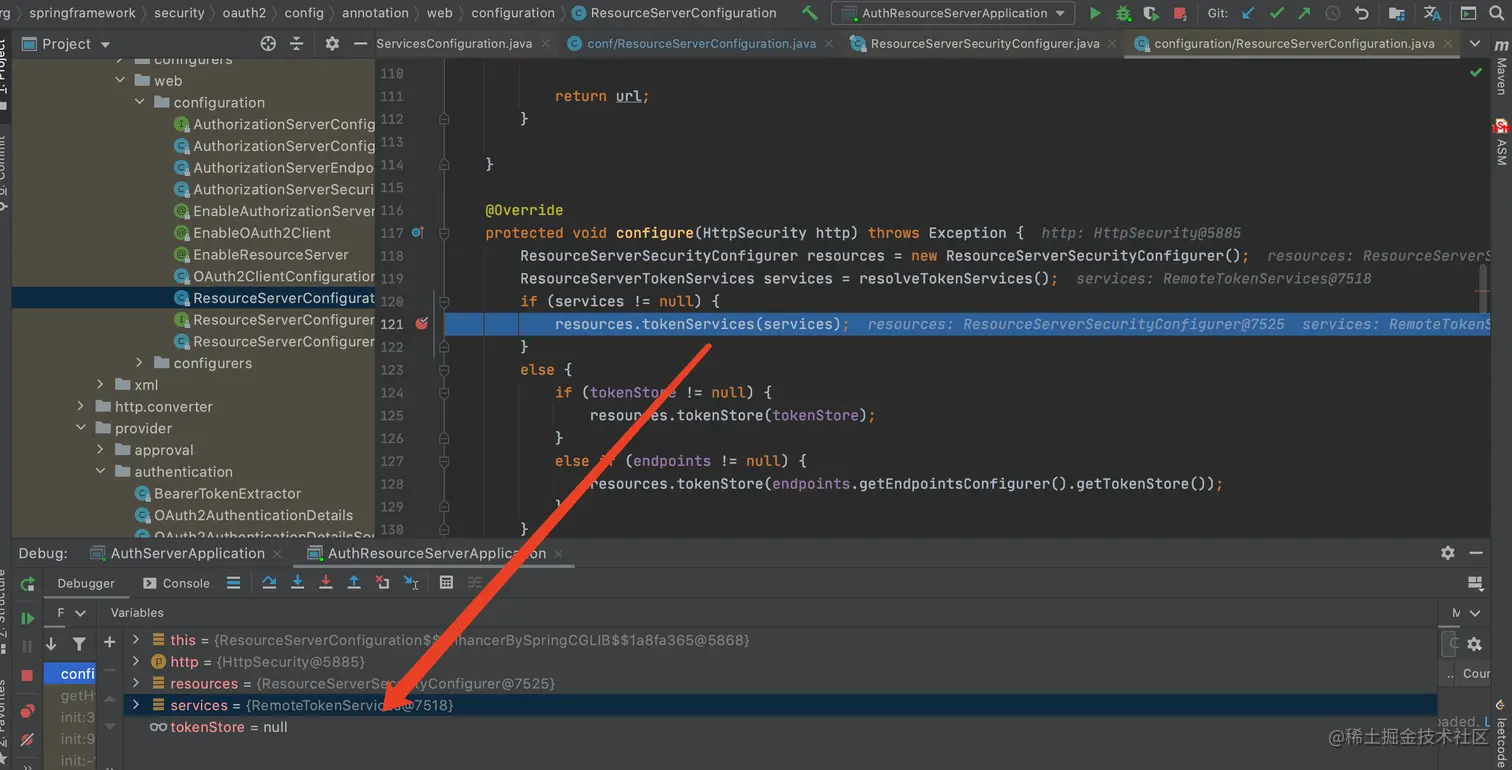Open the Console tab in Debug panel
Image resolution: width=1512 pixels, height=770 pixels.
(176, 583)
